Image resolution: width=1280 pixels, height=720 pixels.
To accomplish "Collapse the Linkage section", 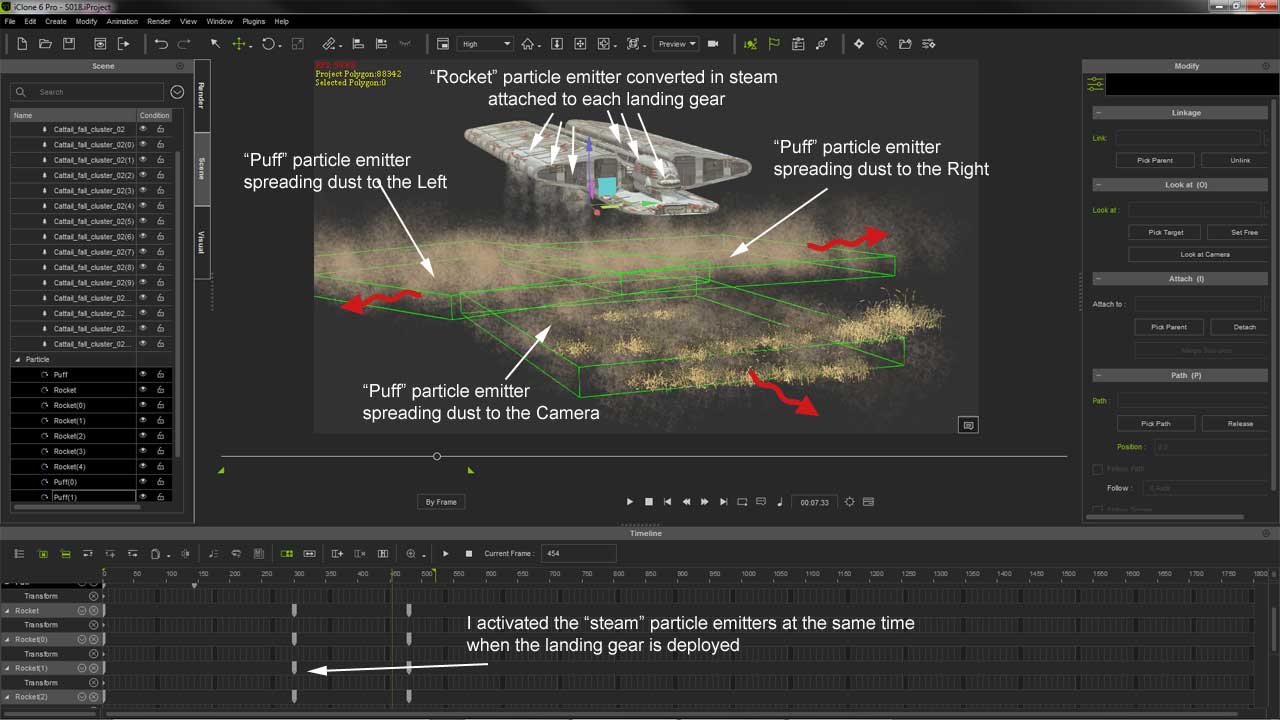I will (1098, 113).
